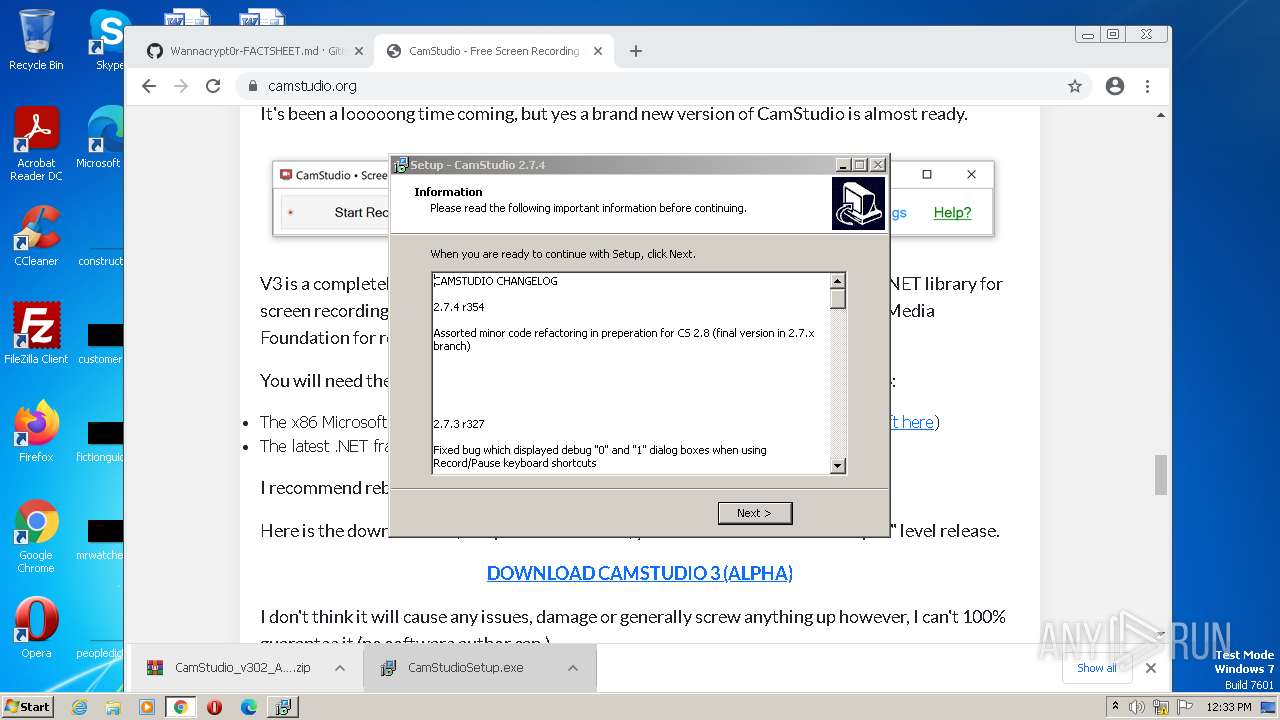Open a new Chrome tab
This screenshot has height=720, width=1280.
(636, 51)
